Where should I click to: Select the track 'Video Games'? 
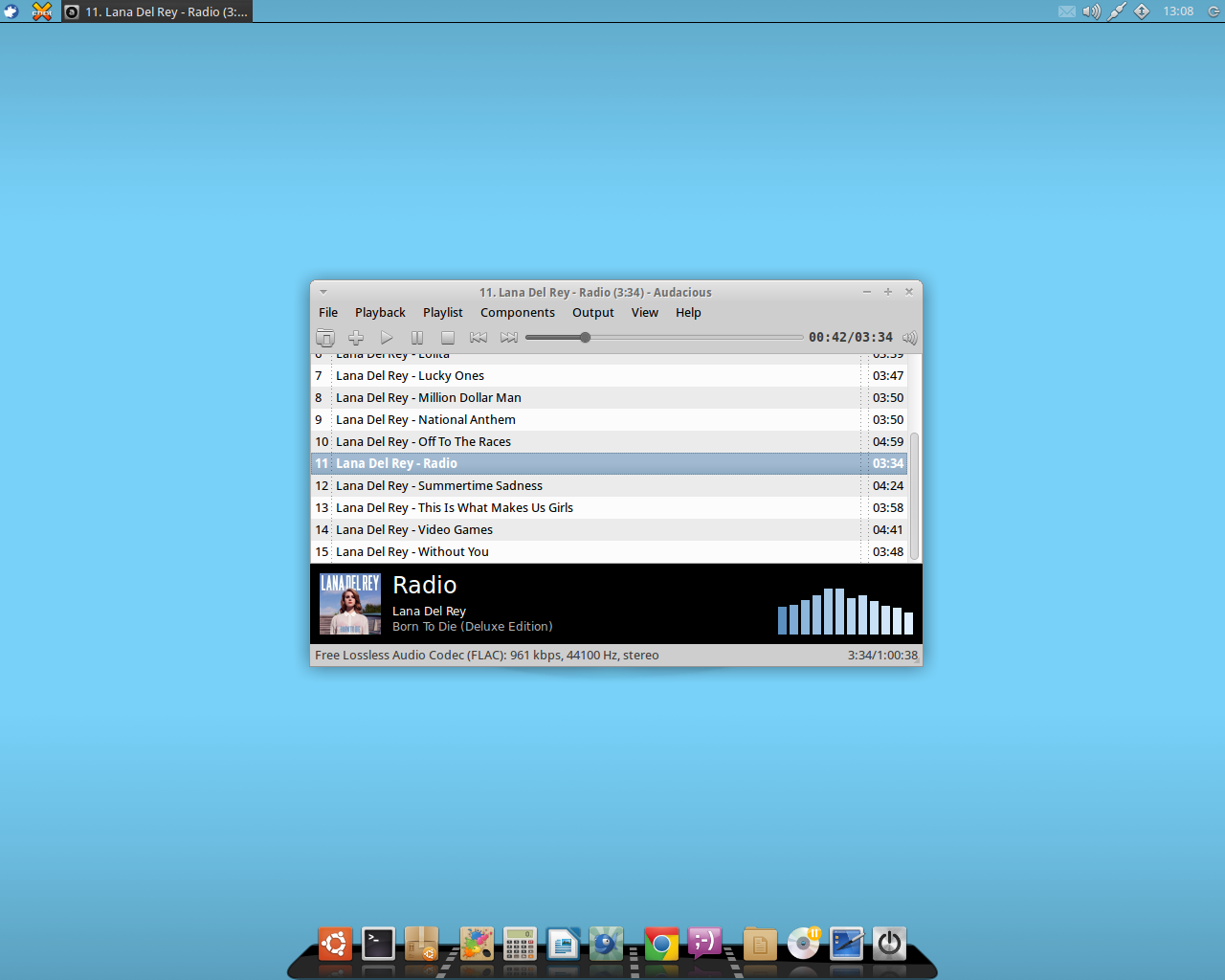(x=609, y=530)
